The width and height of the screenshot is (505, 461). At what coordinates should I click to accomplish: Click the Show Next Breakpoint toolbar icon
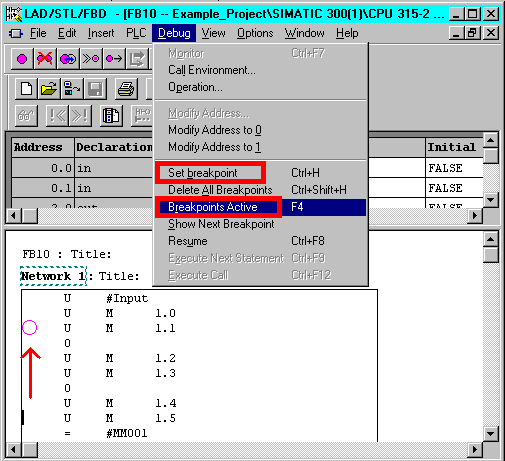pos(91,59)
